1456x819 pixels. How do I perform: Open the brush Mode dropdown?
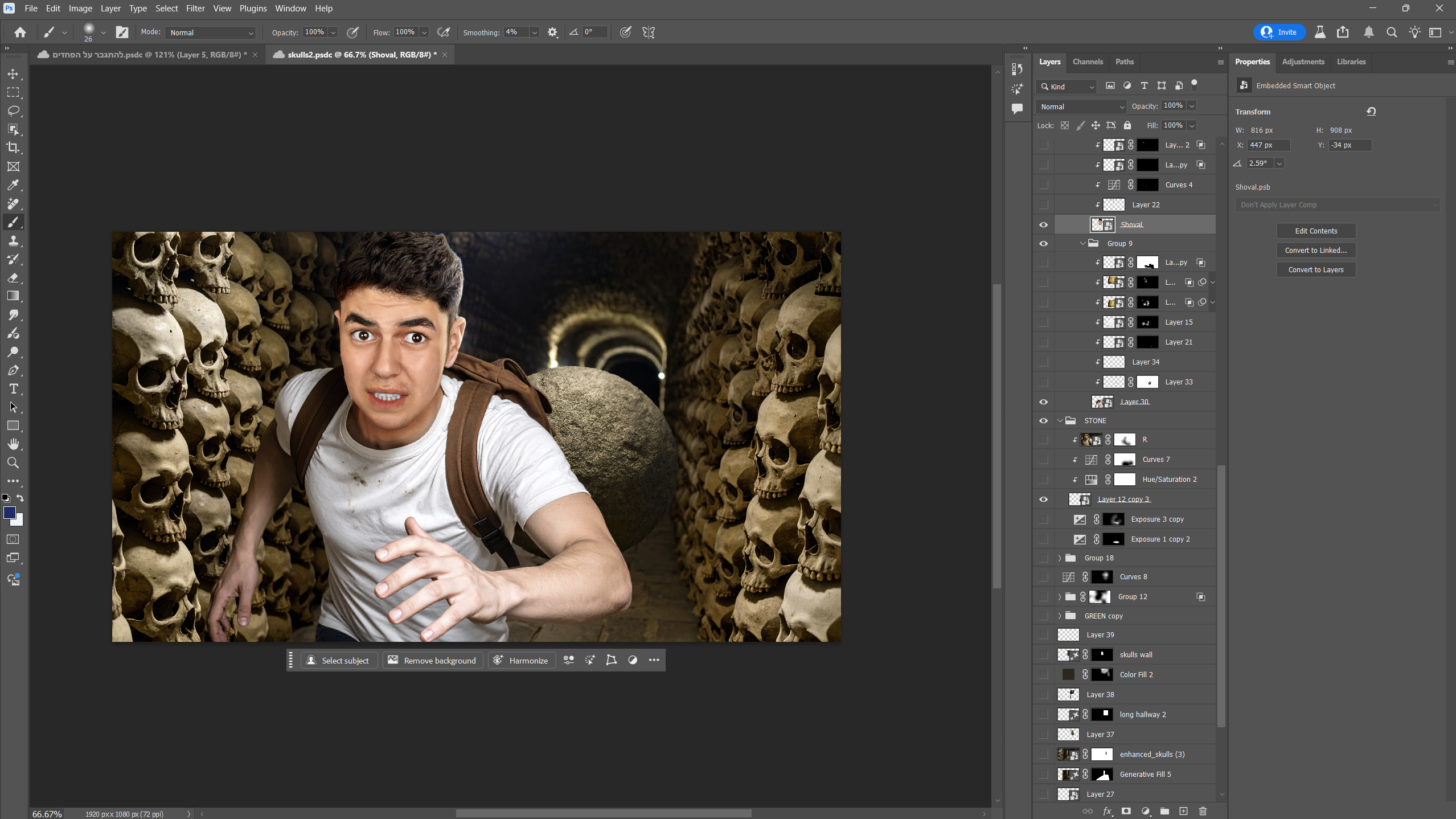tap(211, 32)
